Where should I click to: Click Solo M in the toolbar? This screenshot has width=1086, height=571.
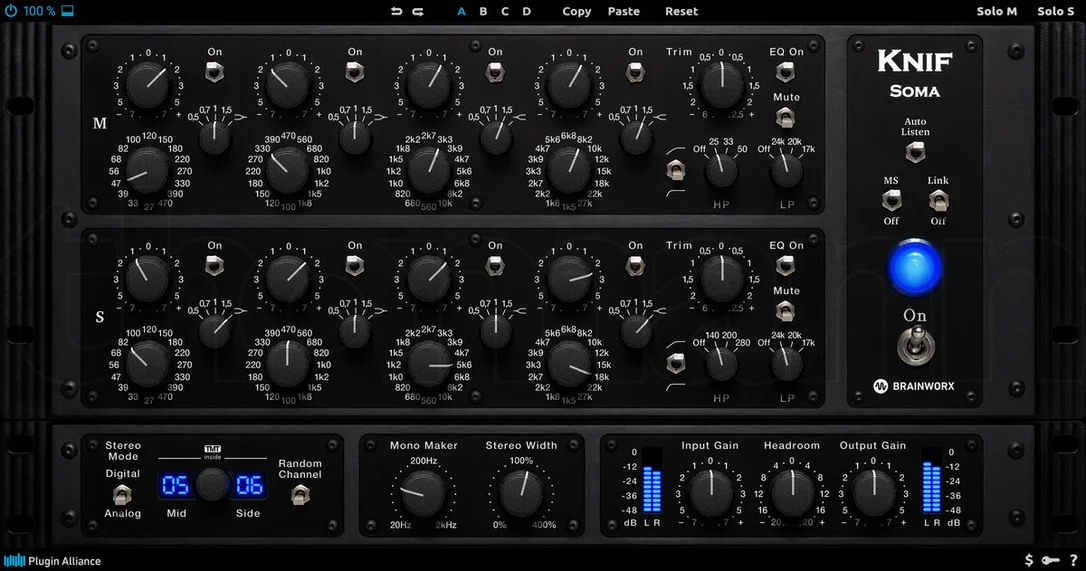[x=997, y=11]
